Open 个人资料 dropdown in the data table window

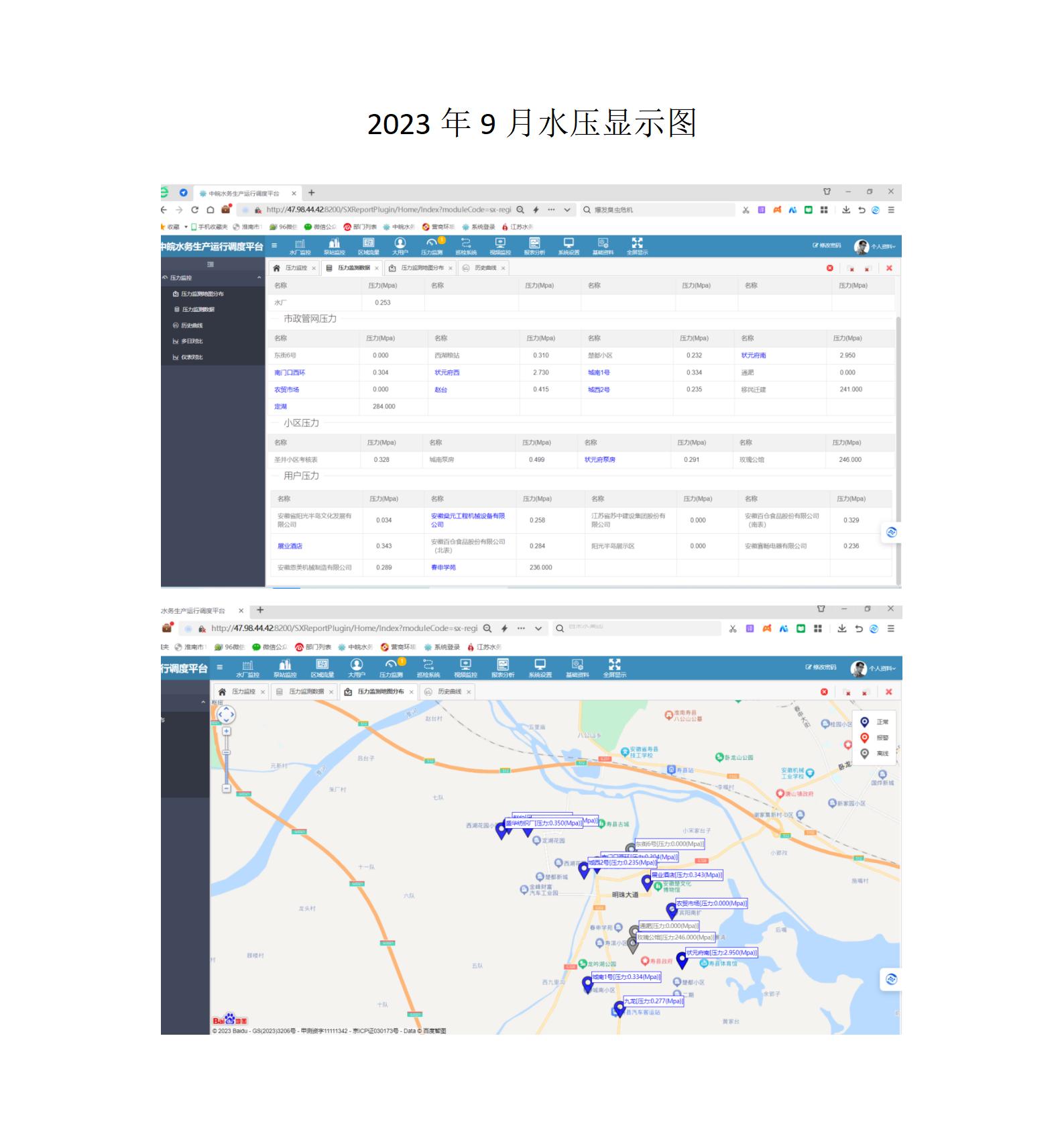[x=876, y=247]
